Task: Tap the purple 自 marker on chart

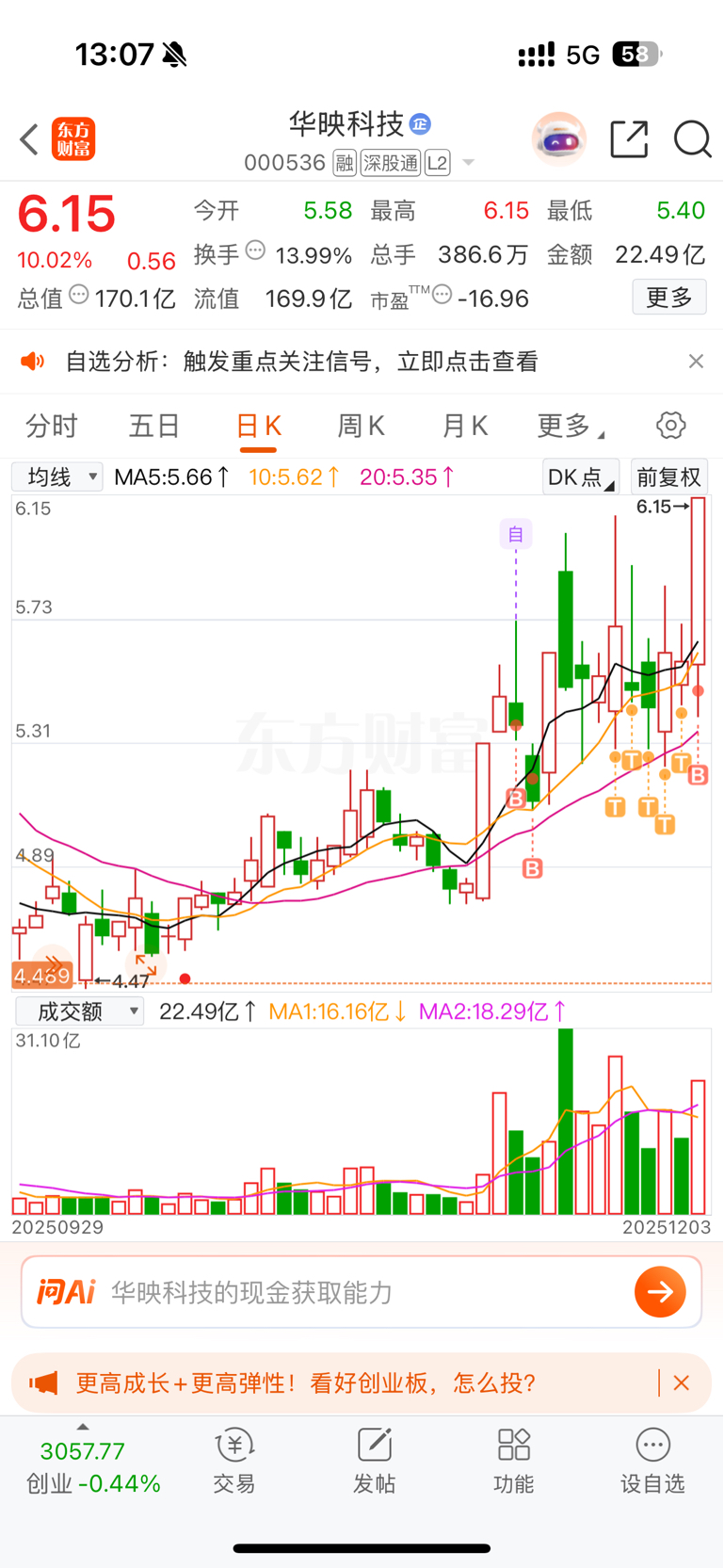Action: click(x=516, y=535)
